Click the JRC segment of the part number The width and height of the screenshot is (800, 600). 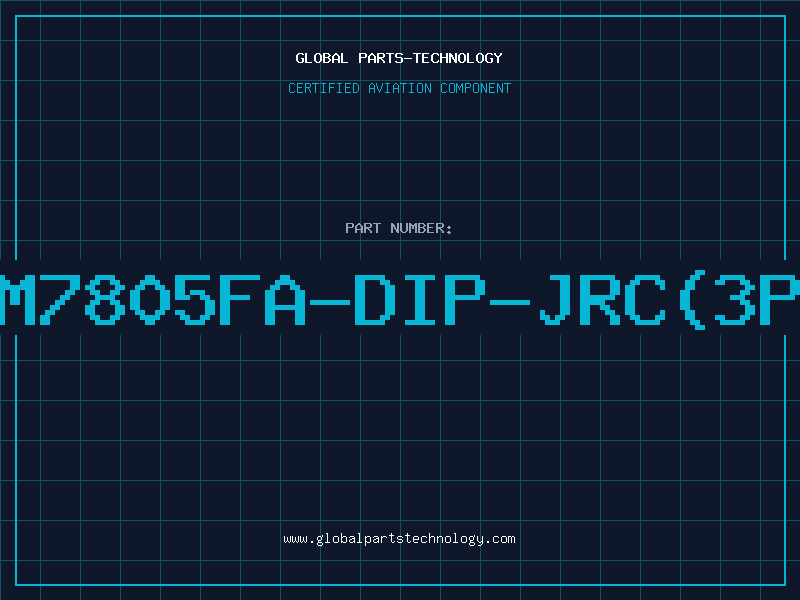603,300
